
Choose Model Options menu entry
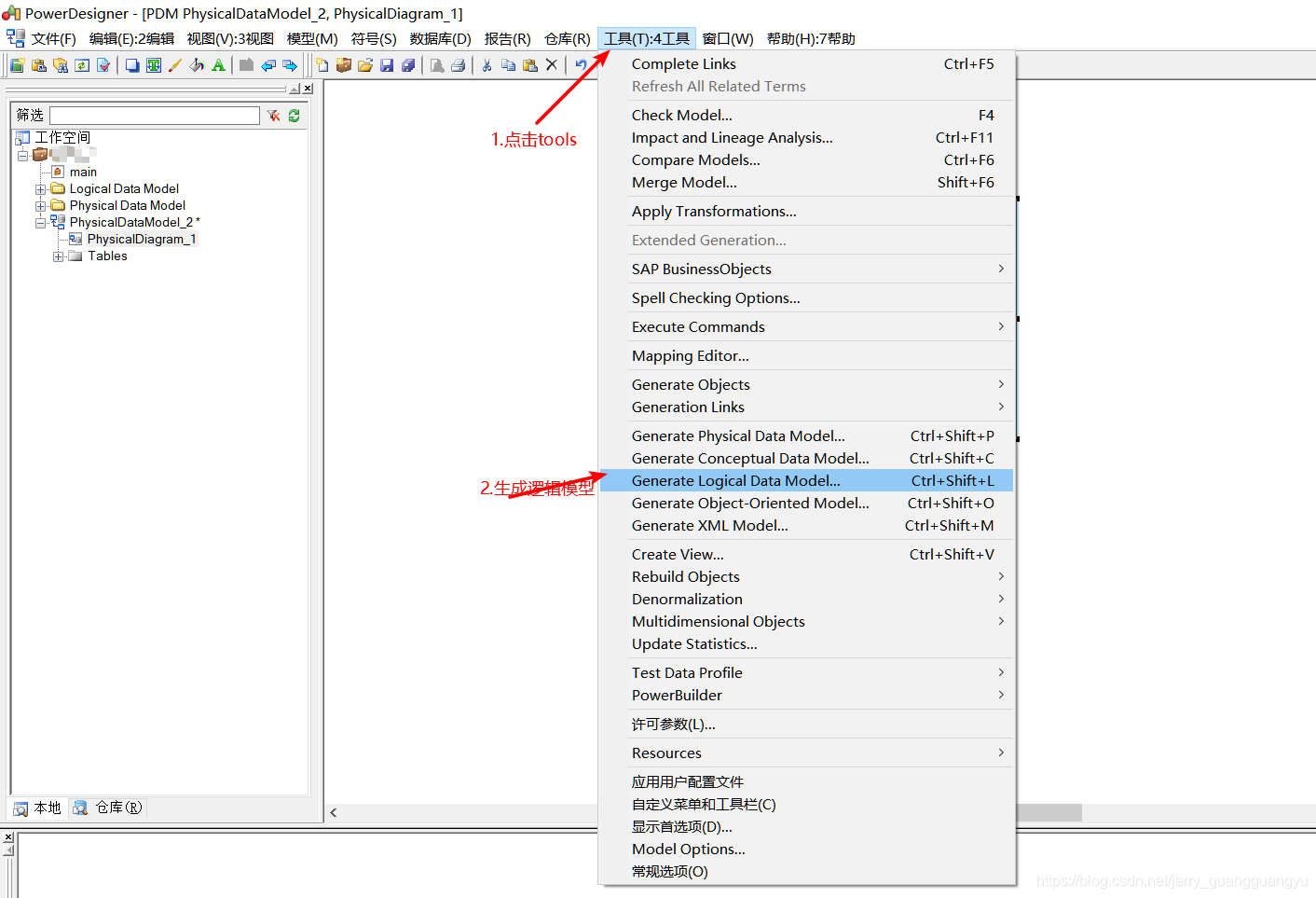click(806, 849)
